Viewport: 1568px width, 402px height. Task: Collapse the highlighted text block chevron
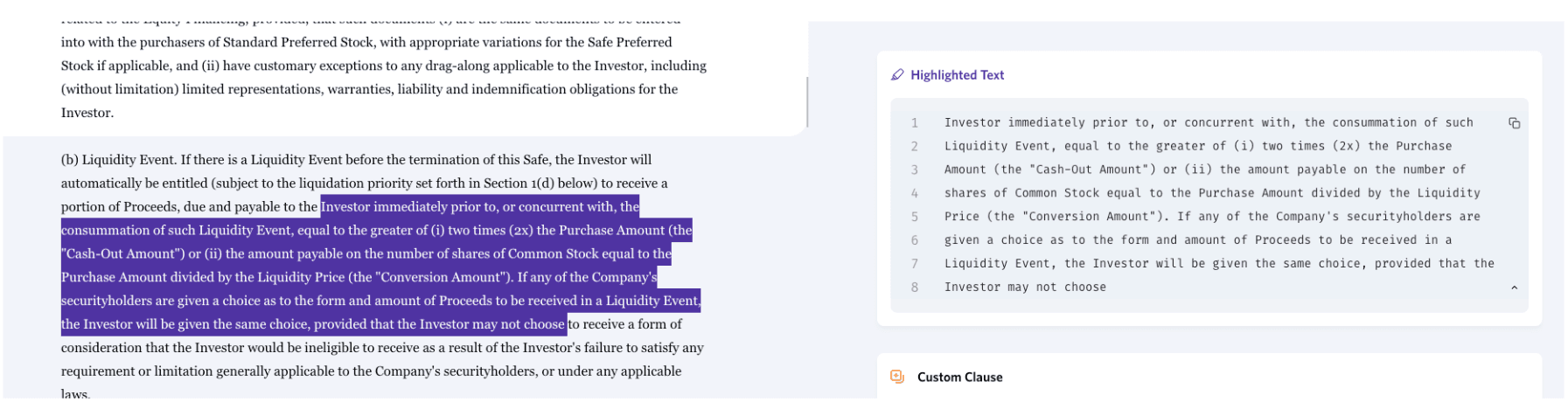[1514, 288]
